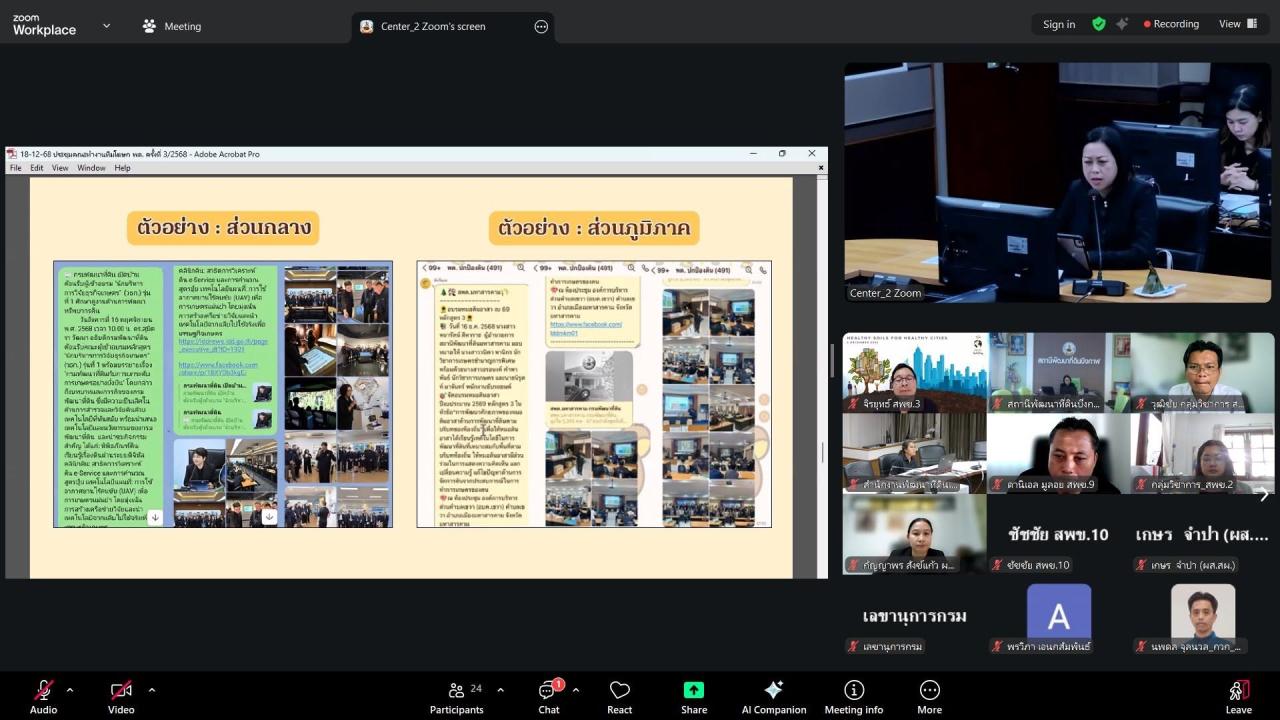Image resolution: width=1280 pixels, height=720 pixels.
Task: Click the phone icon in third regional chat header
Action: pos(763,269)
